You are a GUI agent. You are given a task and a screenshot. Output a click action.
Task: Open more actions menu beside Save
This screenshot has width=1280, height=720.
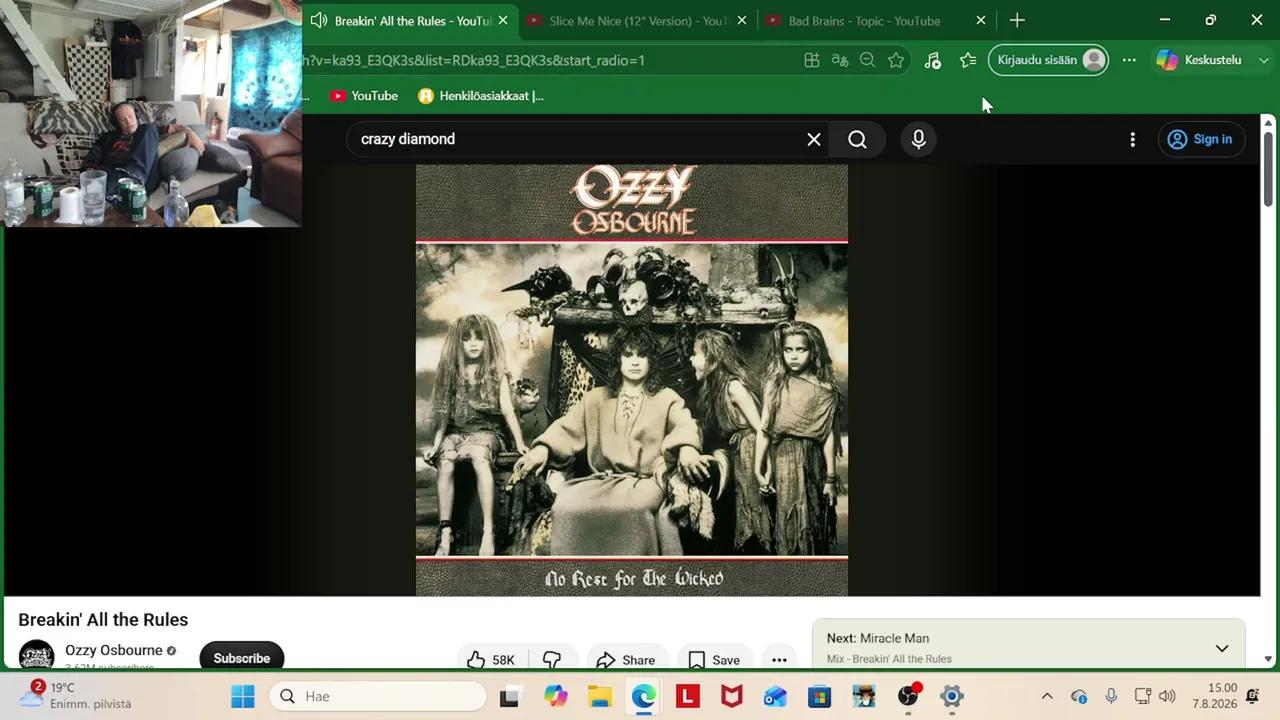pos(779,659)
